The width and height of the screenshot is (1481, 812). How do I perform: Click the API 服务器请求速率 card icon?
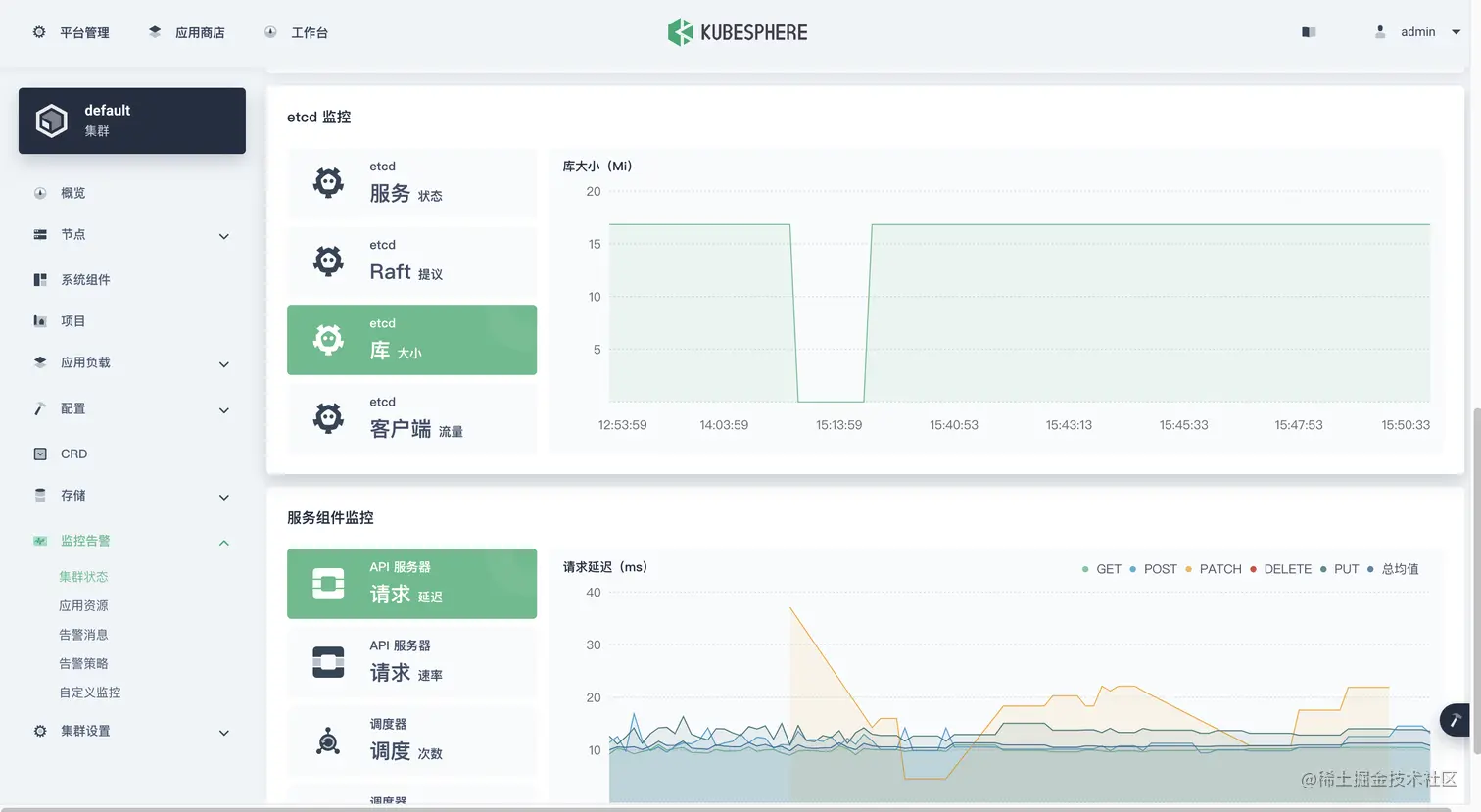point(328,661)
